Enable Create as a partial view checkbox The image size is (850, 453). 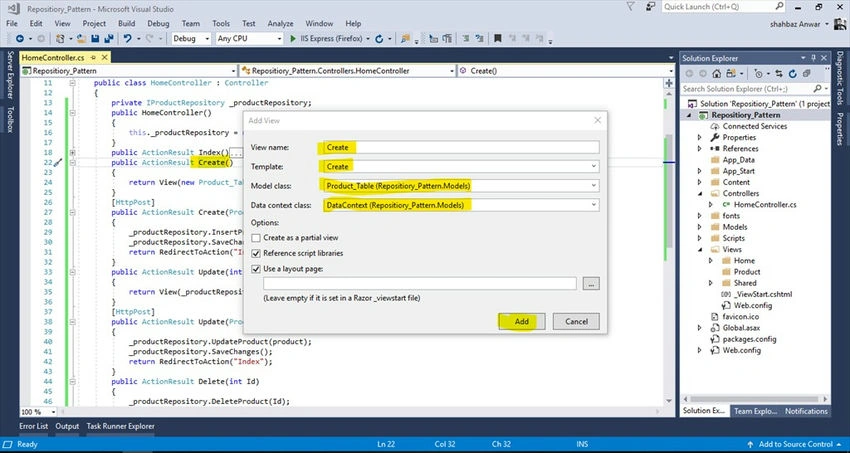coord(256,238)
